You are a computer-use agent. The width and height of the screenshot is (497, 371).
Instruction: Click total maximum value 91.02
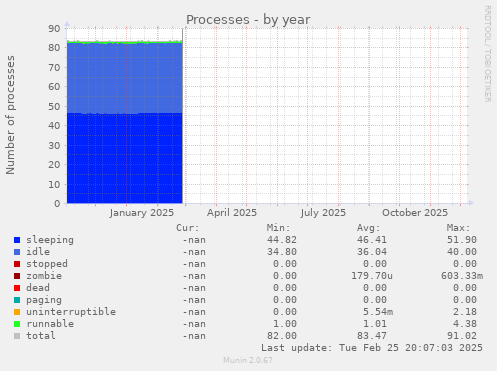click(x=462, y=336)
